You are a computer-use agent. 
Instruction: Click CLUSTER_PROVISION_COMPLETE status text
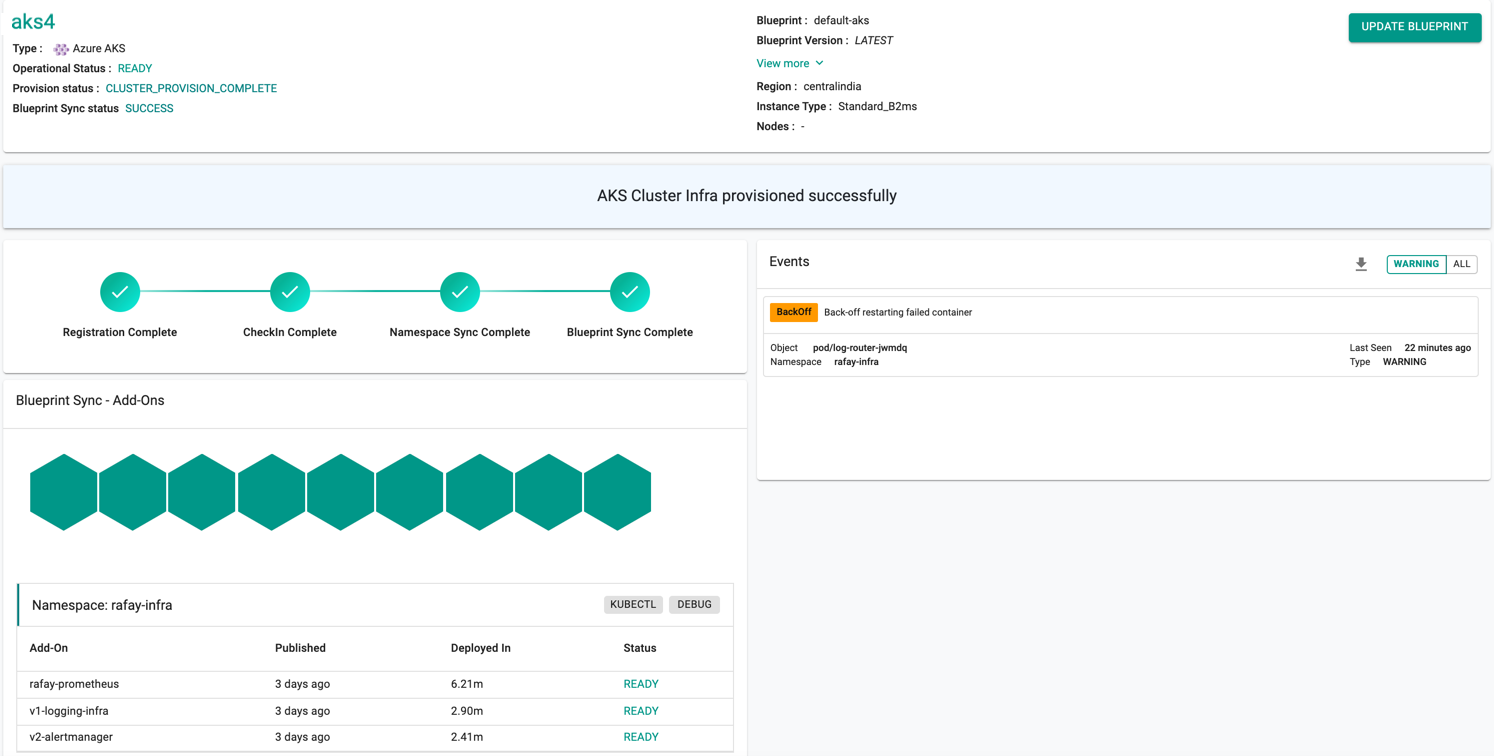coord(191,89)
